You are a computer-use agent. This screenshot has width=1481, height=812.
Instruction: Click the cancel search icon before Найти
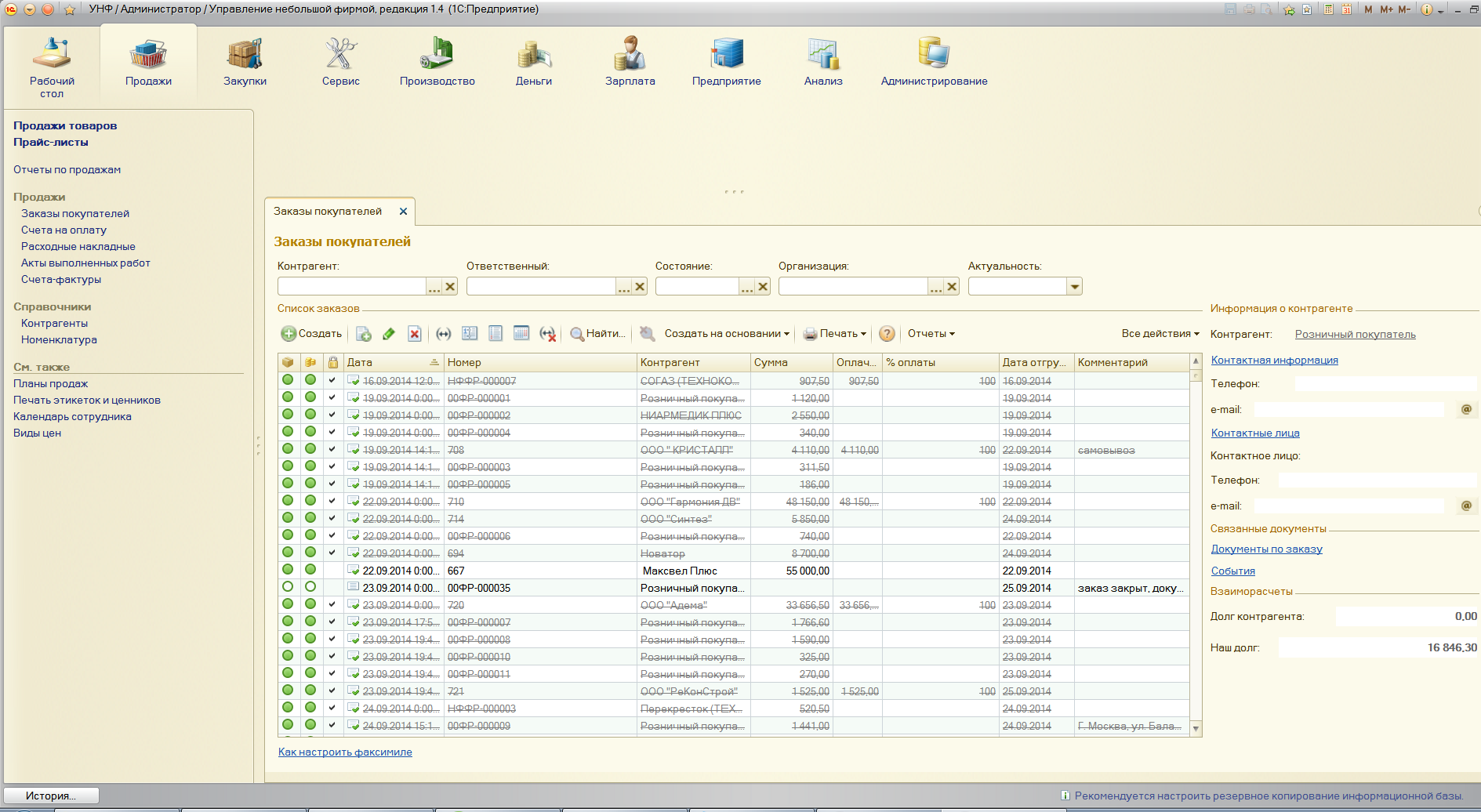point(548,334)
